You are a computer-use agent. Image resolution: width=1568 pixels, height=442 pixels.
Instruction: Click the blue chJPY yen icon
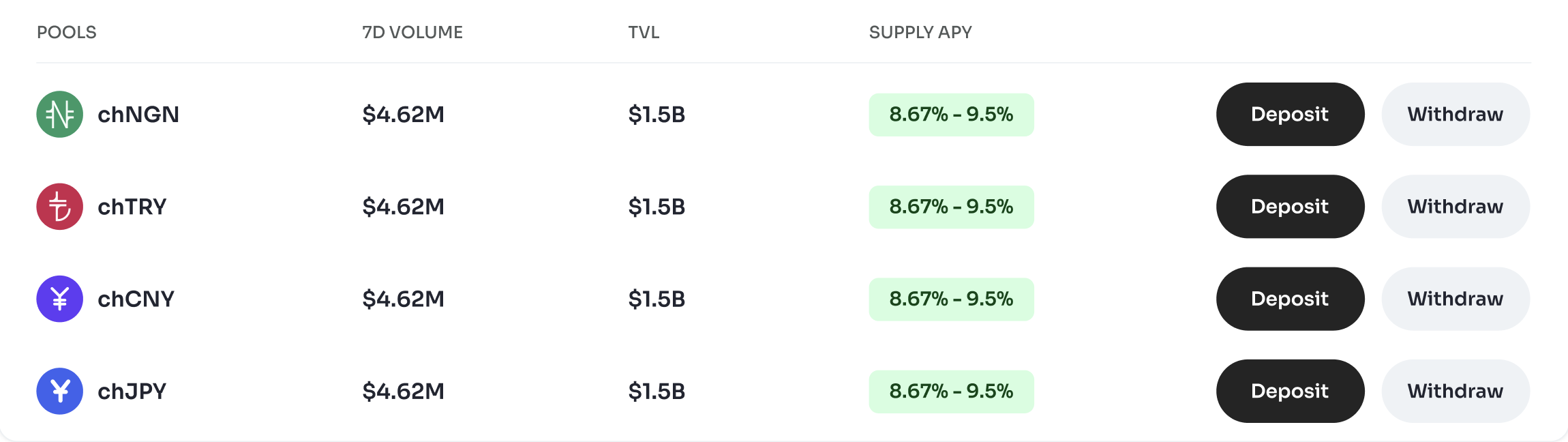pyautogui.click(x=61, y=391)
